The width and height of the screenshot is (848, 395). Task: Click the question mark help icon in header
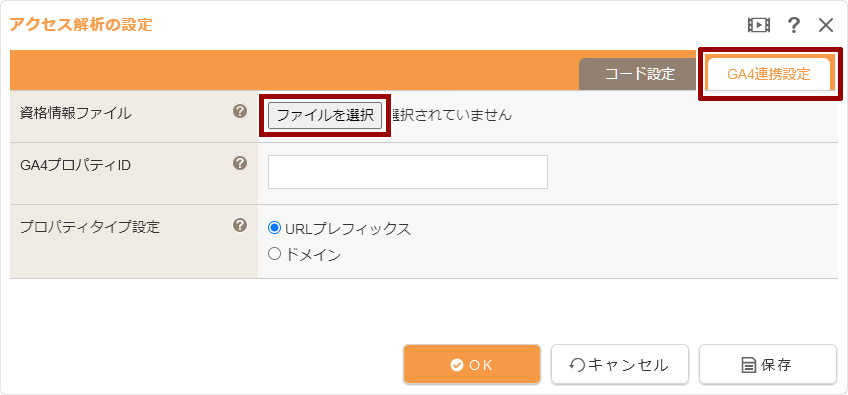tap(793, 25)
